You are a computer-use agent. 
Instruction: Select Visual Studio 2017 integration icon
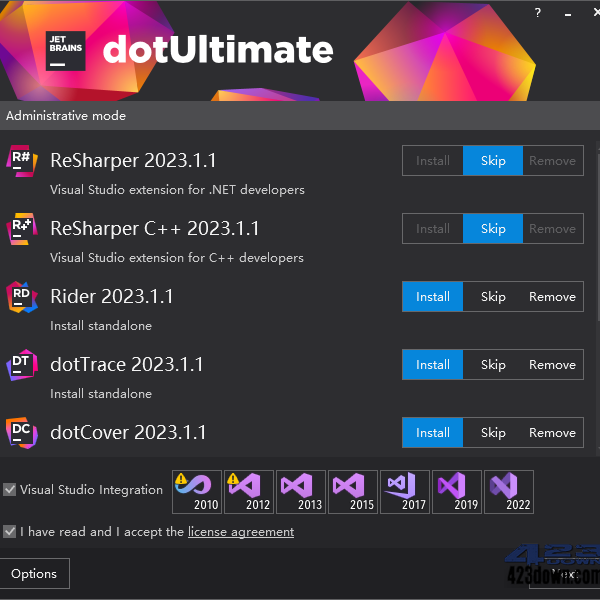405,492
